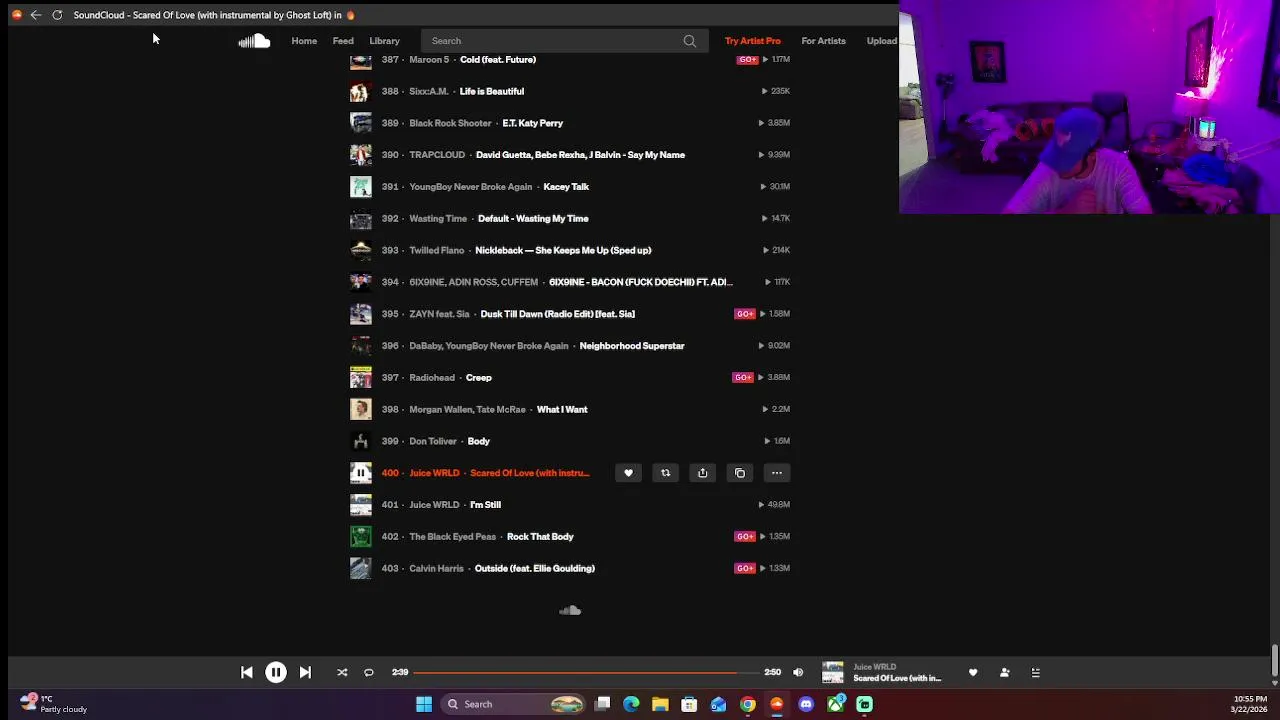Click the Radiohead Creep artwork thumbnail
Image resolution: width=1280 pixels, height=720 pixels.
(x=361, y=377)
